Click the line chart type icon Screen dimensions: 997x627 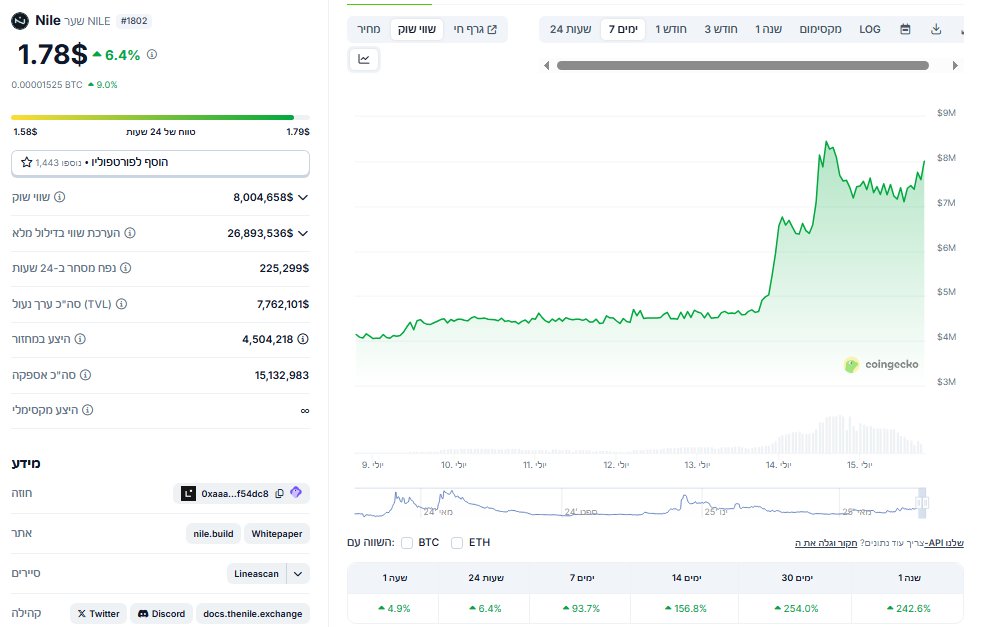pos(364,59)
